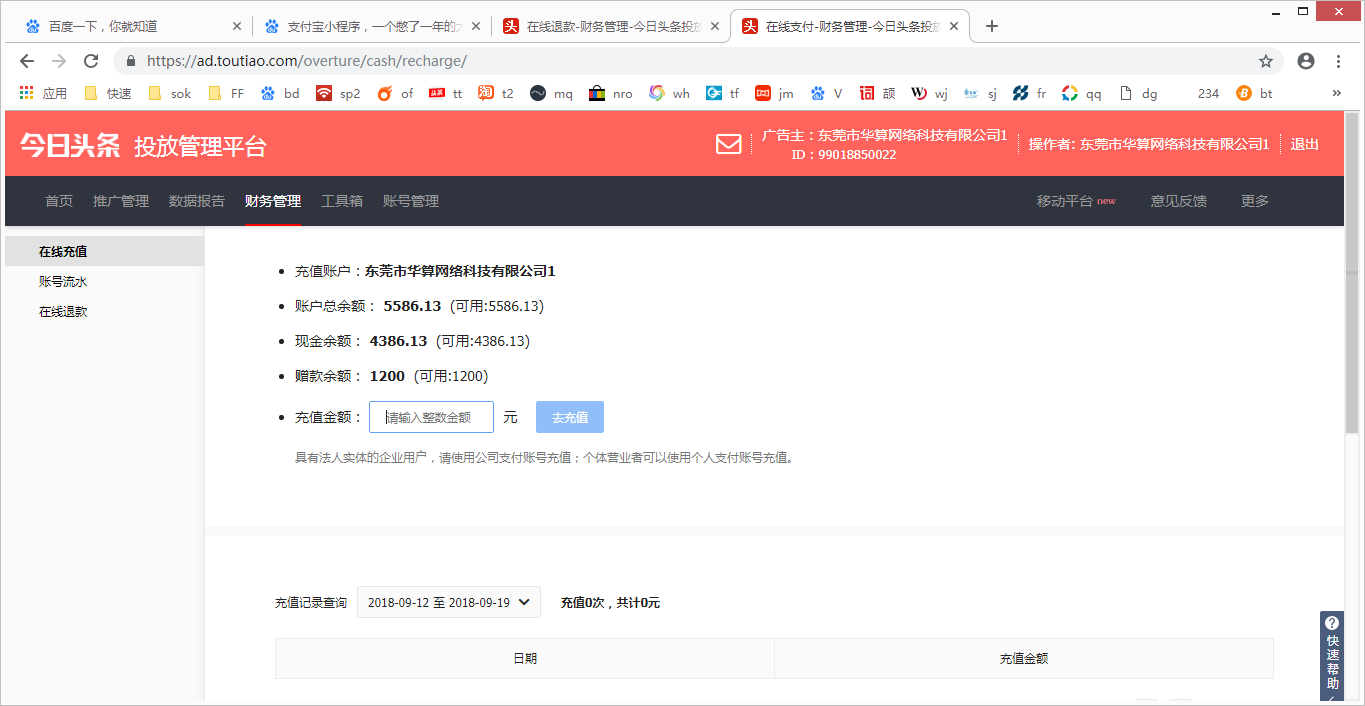Open the FF bookmark folder
The image size is (1365, 706).
point(226,93)
